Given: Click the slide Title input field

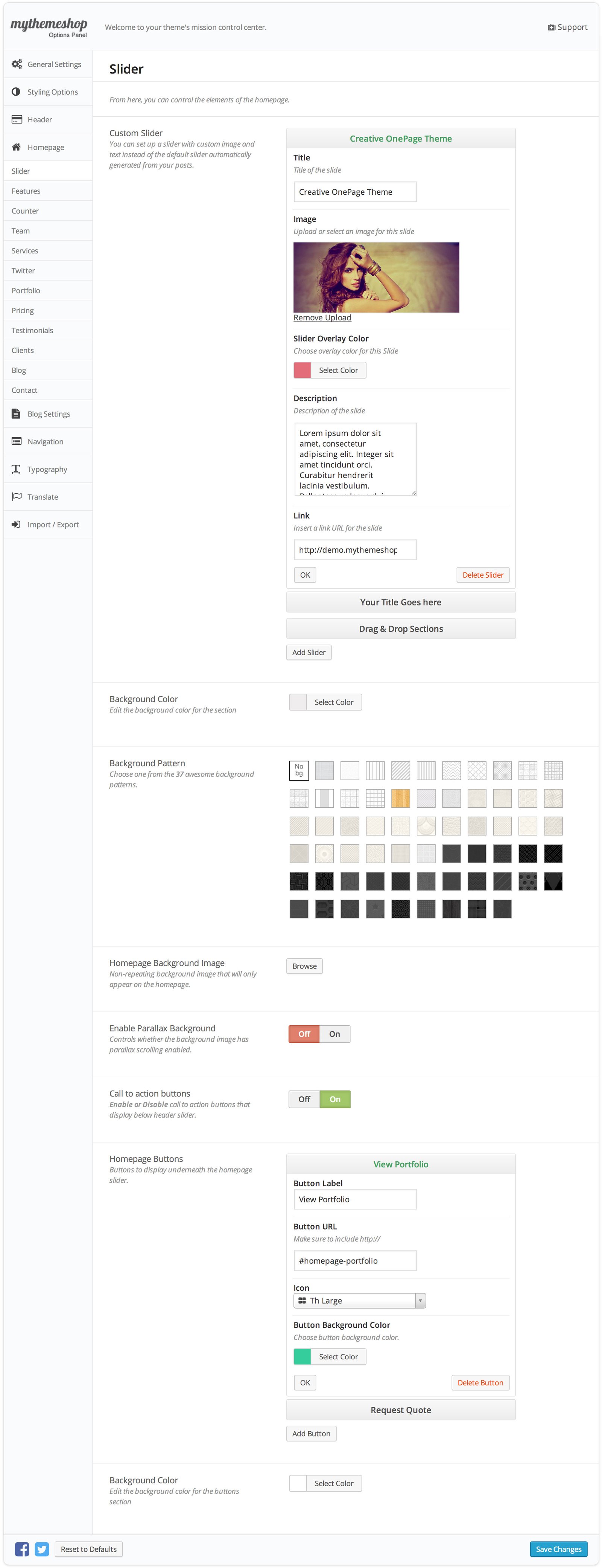Looking at the screenshot, I should 355,192.
